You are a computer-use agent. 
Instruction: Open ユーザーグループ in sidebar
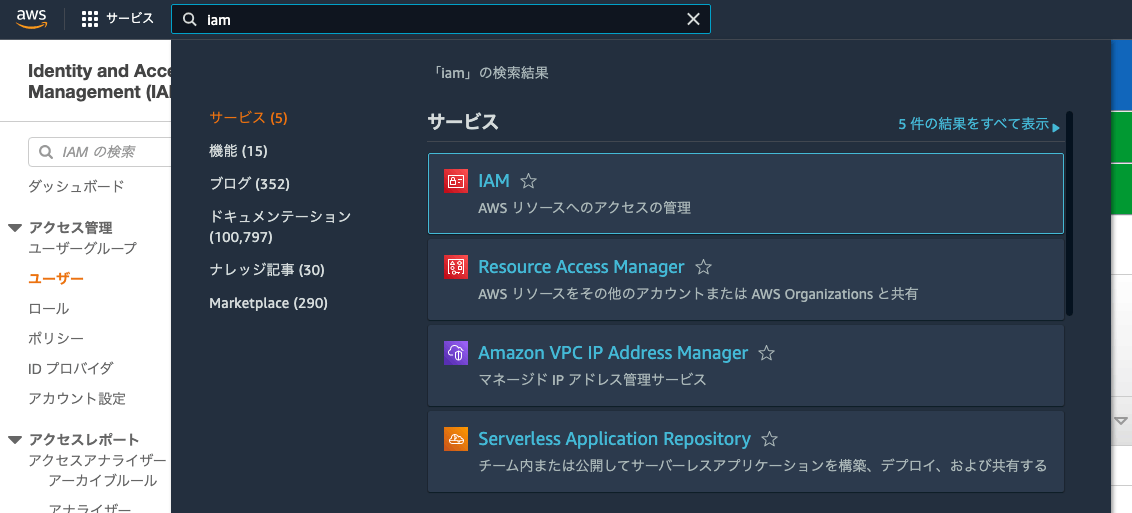coord(82,248)
